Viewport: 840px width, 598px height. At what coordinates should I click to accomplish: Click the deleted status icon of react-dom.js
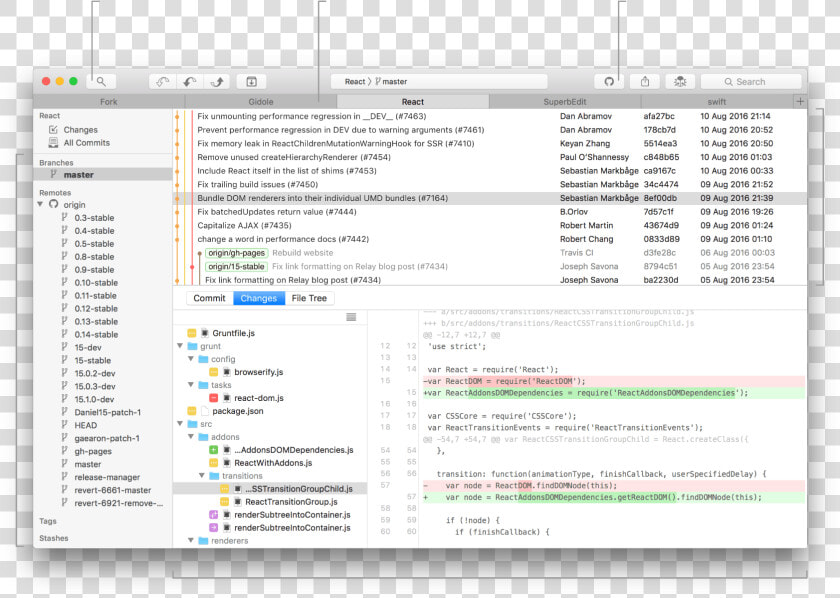click(213, 398)
